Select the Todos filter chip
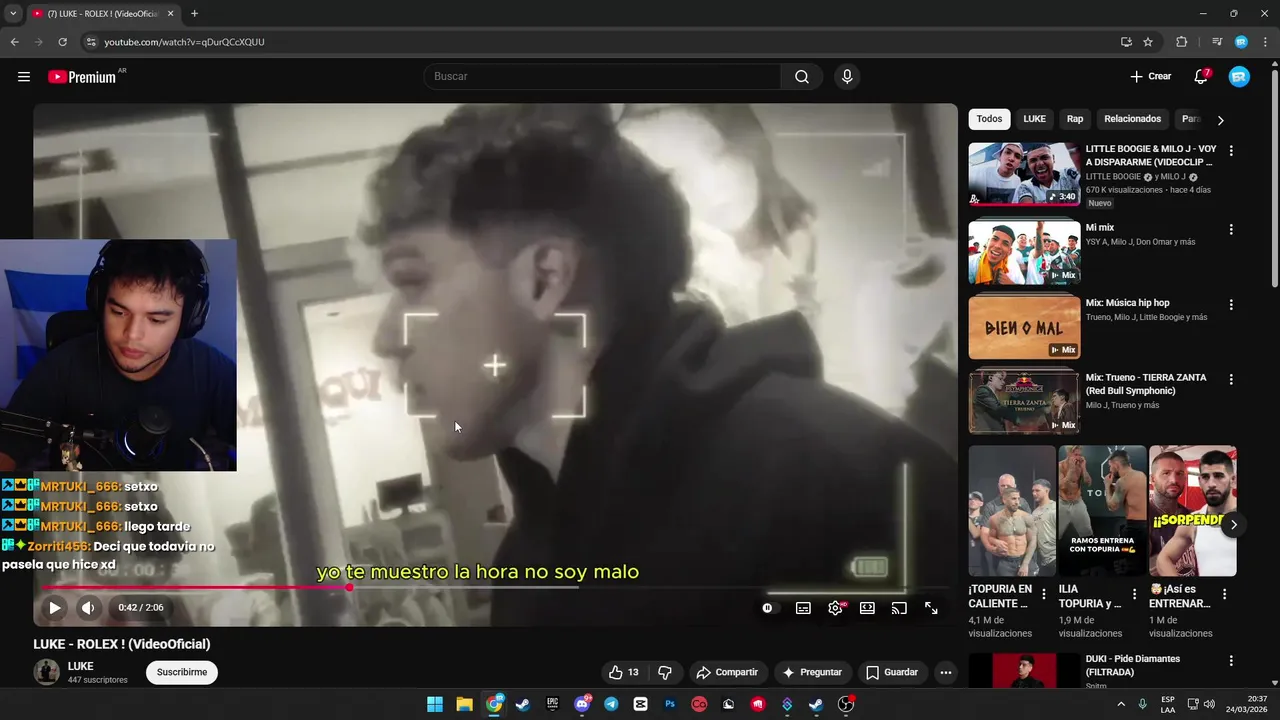The image size is (1280, 720). (989, 119)
